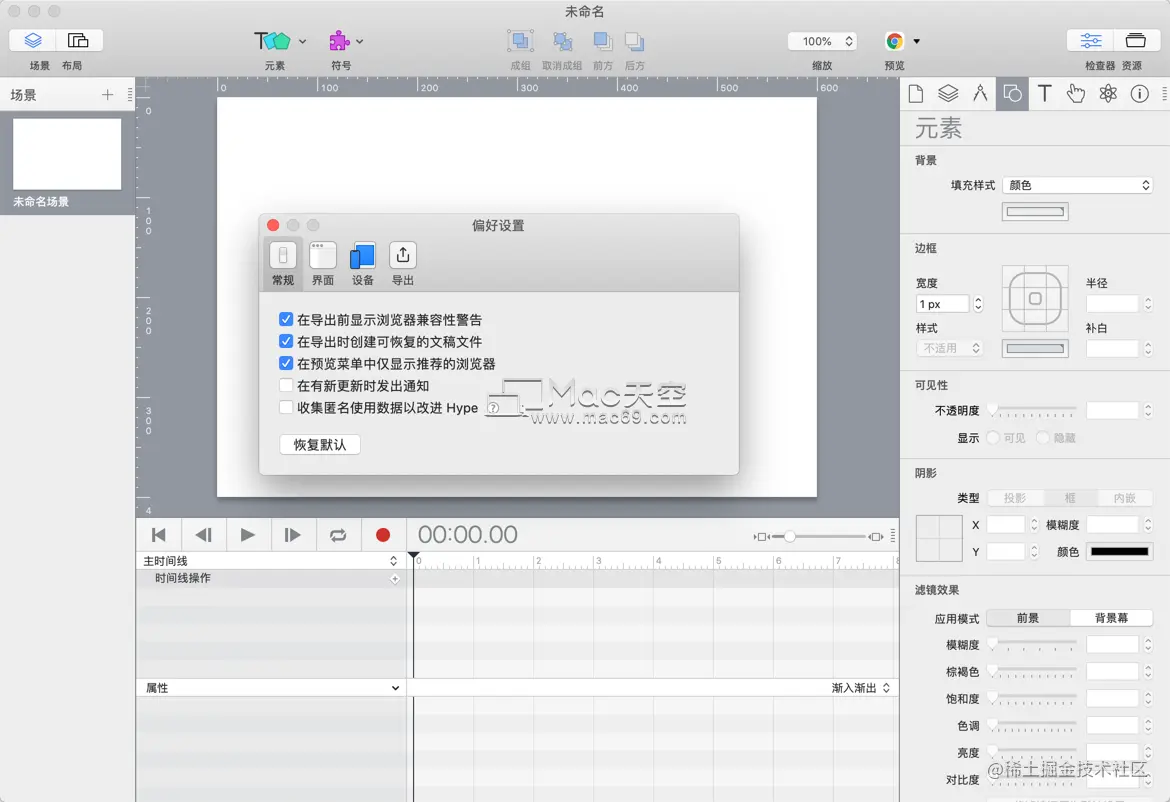The image size is (1170, 802).
Task: Click the 符号 puzzle-piece symbol icon
Action: coord(340,41)
